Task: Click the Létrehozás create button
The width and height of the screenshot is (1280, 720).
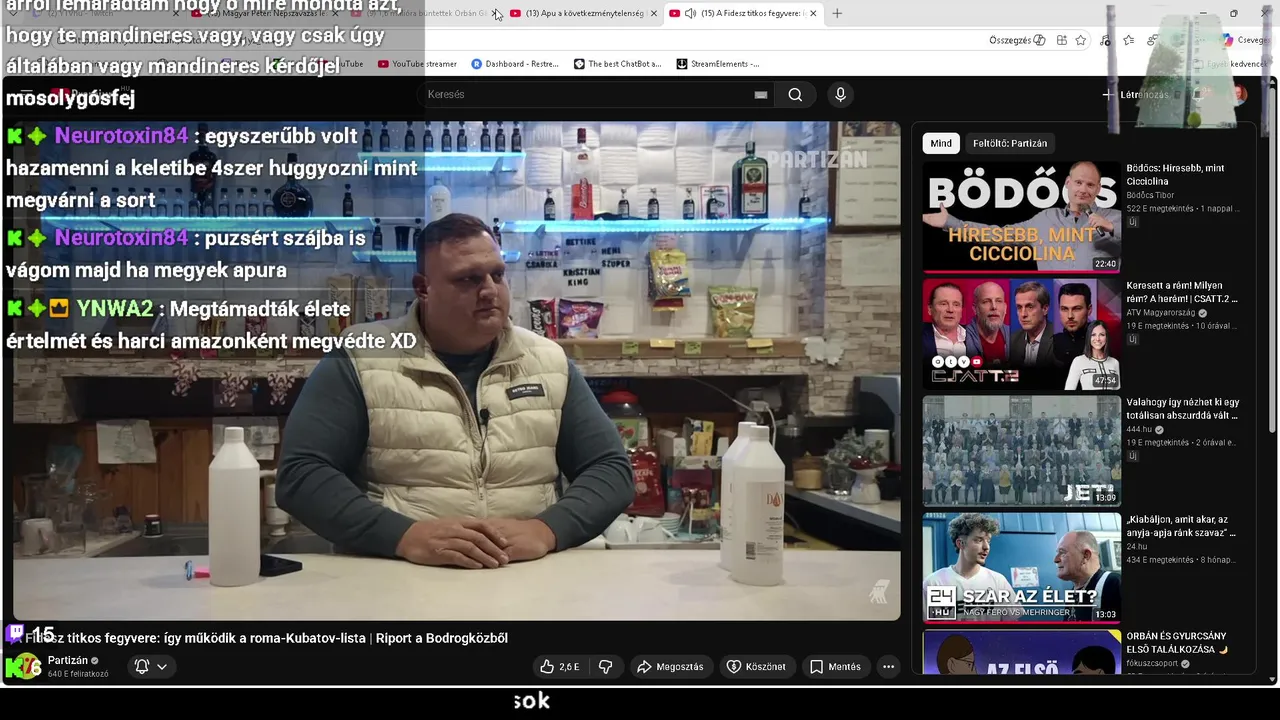Action: click(x=1136, y=94)
